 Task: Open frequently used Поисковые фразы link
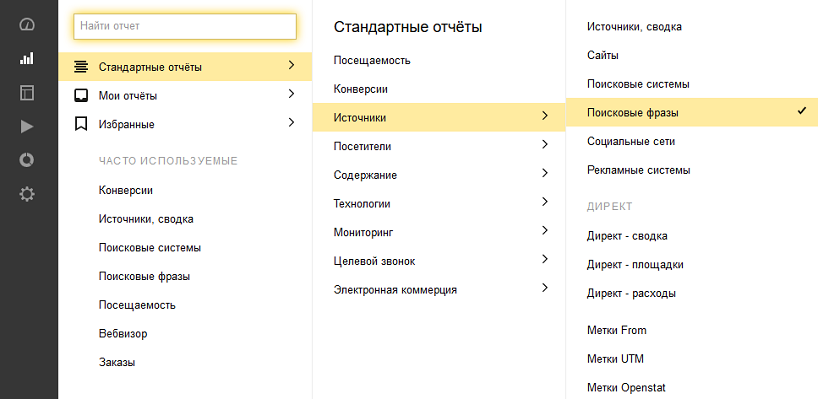pyautogui.click(x=144, y=276)
